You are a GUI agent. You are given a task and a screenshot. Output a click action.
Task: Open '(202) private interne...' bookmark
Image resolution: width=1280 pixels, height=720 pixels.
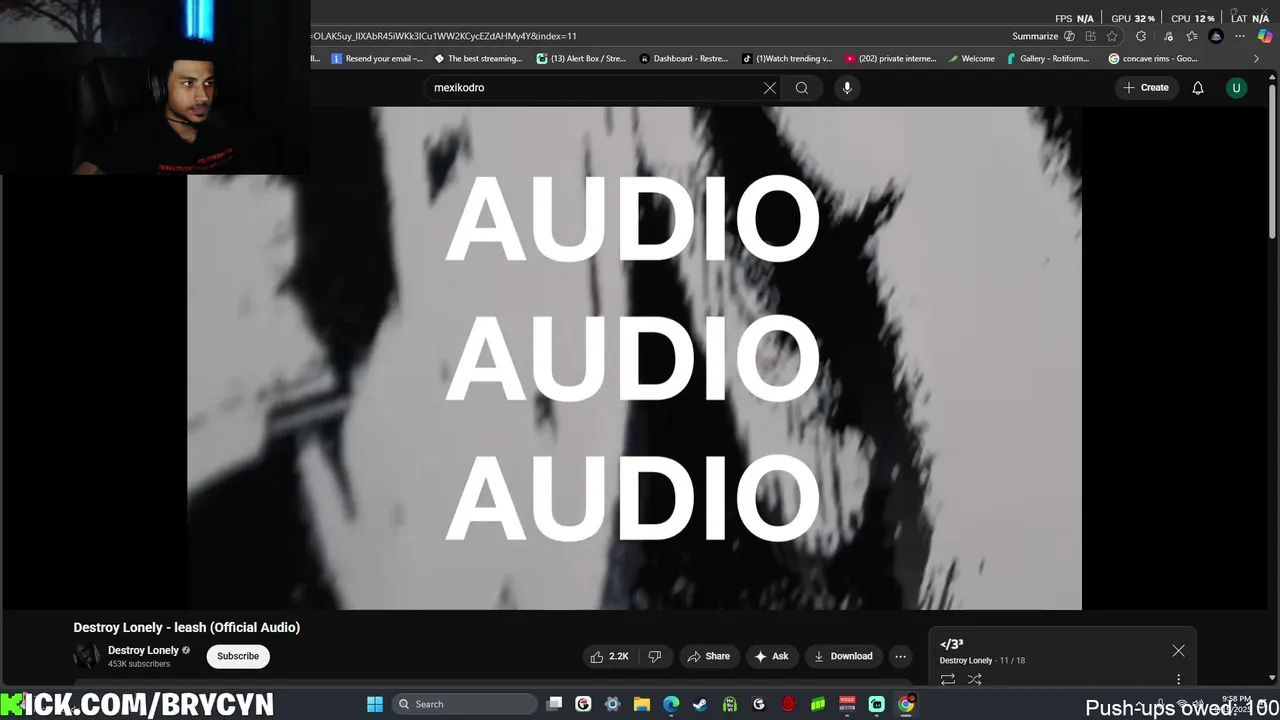click(x=891, y=59)
